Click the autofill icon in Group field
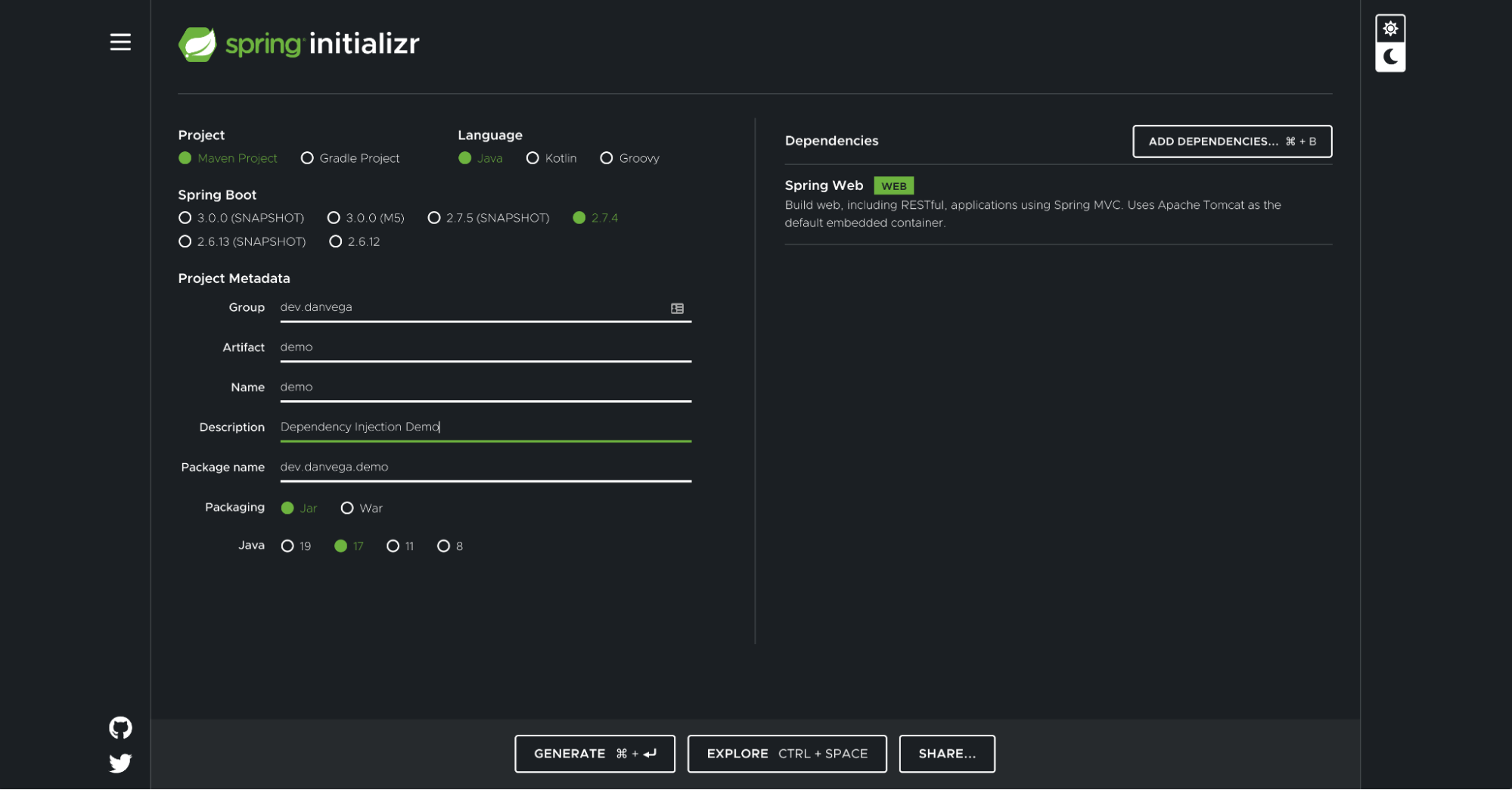1512x790 pixels. pos(677,308)
